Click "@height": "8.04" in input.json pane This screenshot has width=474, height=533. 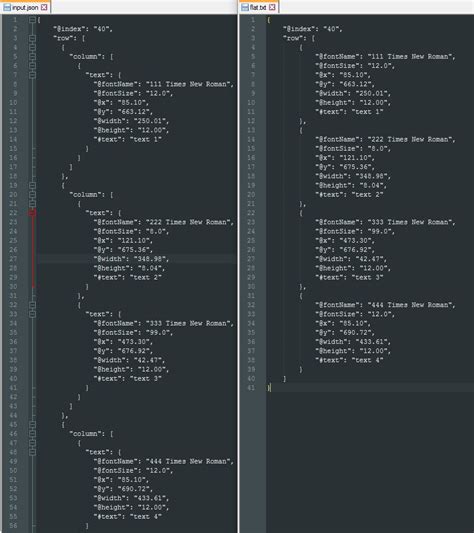[129, 268]
